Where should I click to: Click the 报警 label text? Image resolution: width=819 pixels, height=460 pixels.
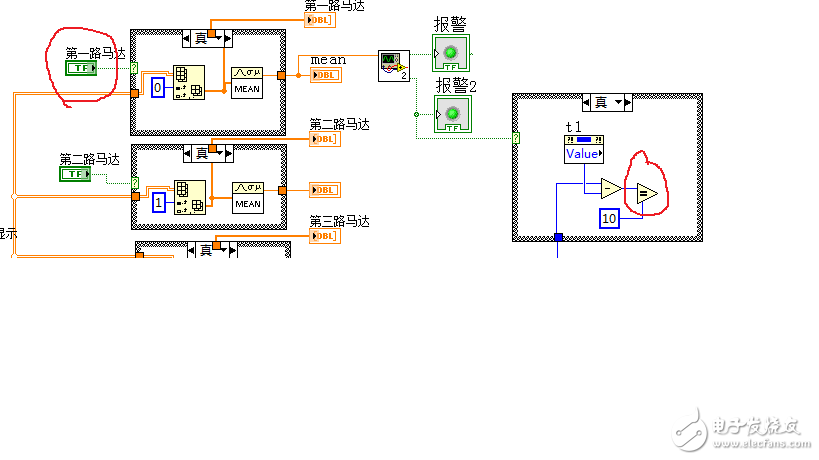coord(450,24)
